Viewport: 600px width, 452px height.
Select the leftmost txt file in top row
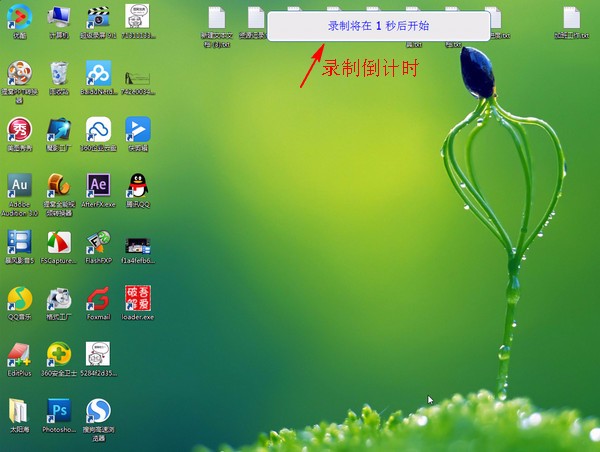point(217,27)
